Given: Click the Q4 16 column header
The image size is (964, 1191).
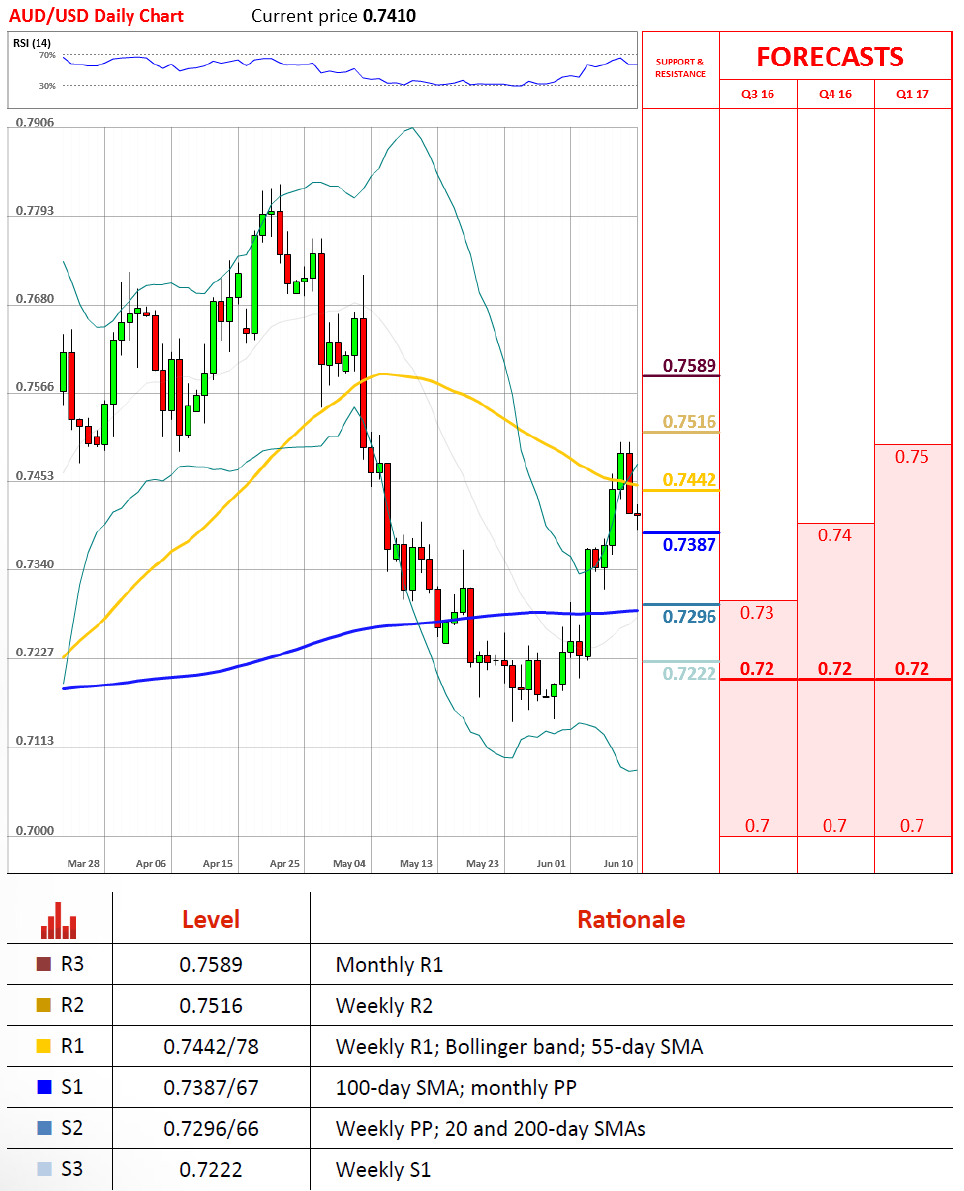Looking at the screenshot, I should 835,94.
